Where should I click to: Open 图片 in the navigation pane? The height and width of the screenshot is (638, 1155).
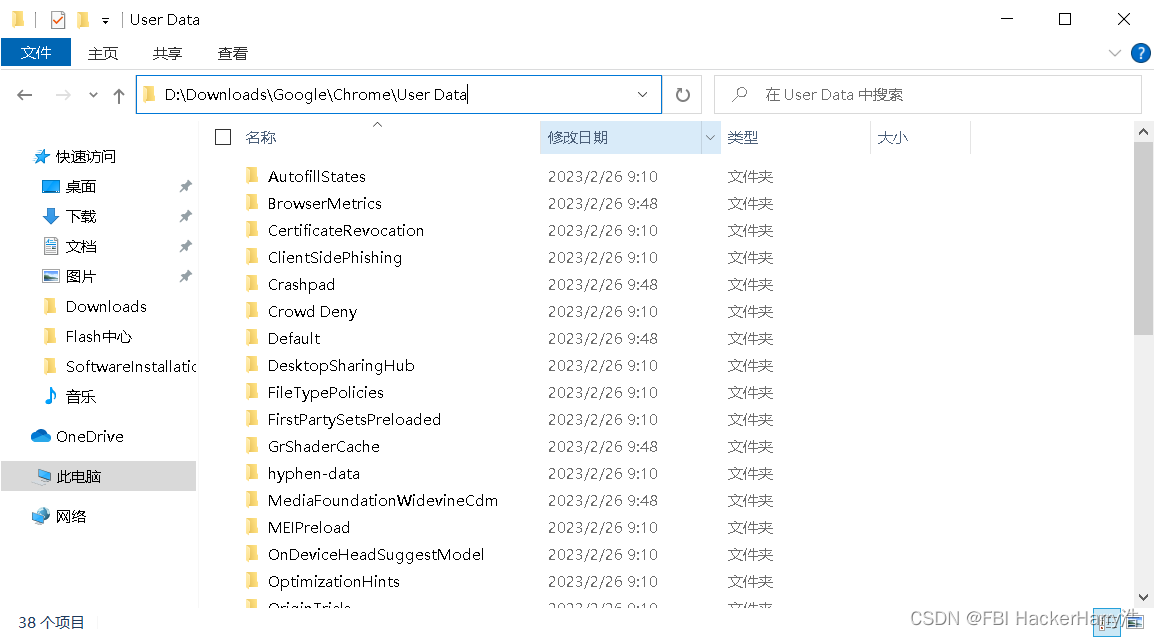[x=81, y=276]
